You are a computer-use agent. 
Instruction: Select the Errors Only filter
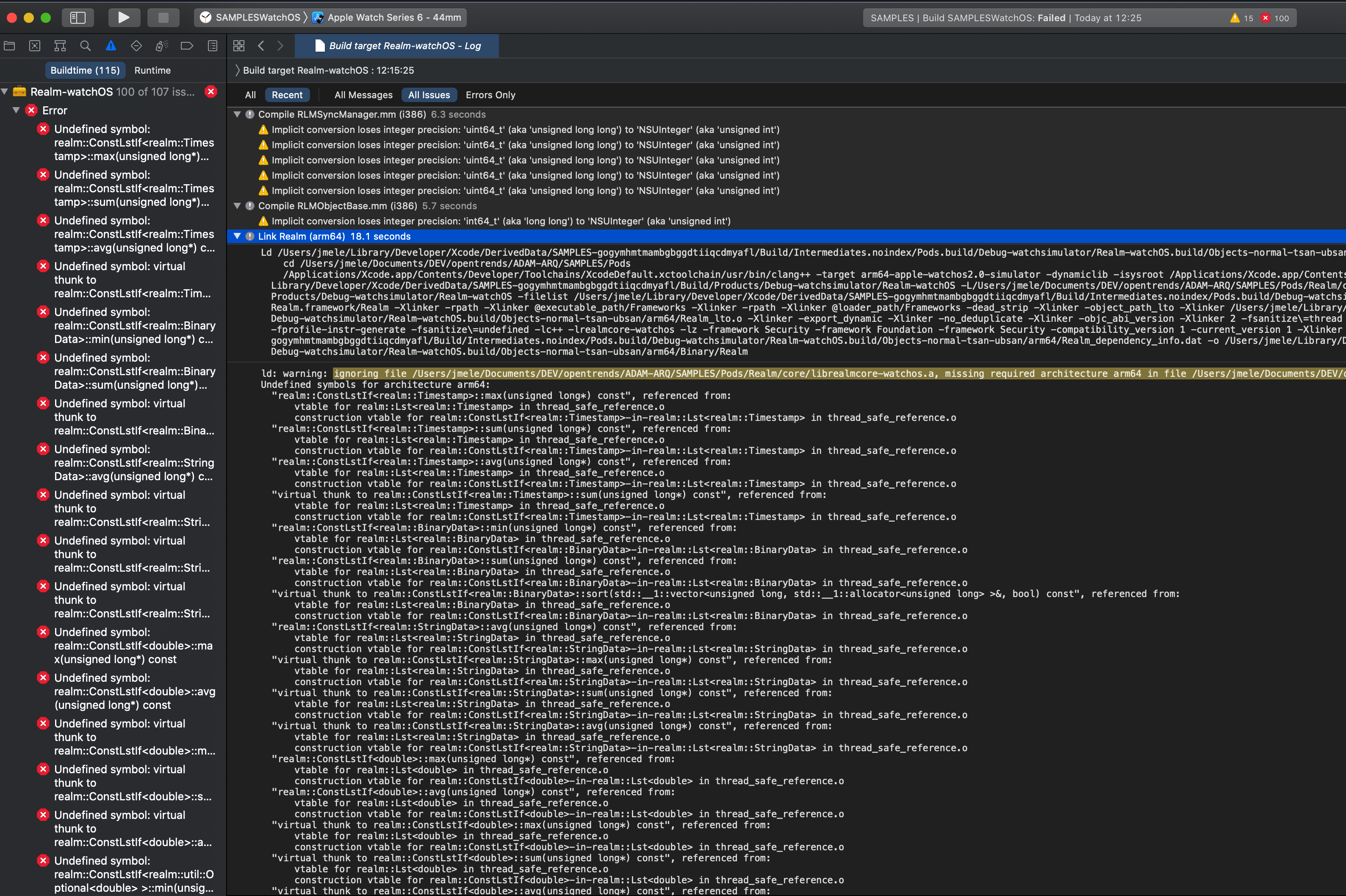tap(490, 95)
